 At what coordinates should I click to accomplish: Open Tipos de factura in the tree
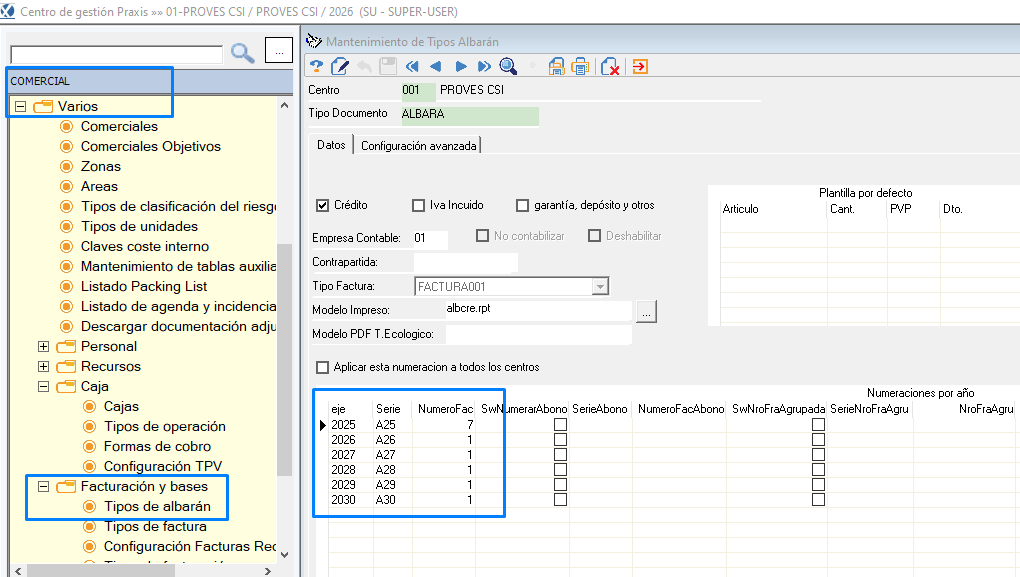(155, 526)
